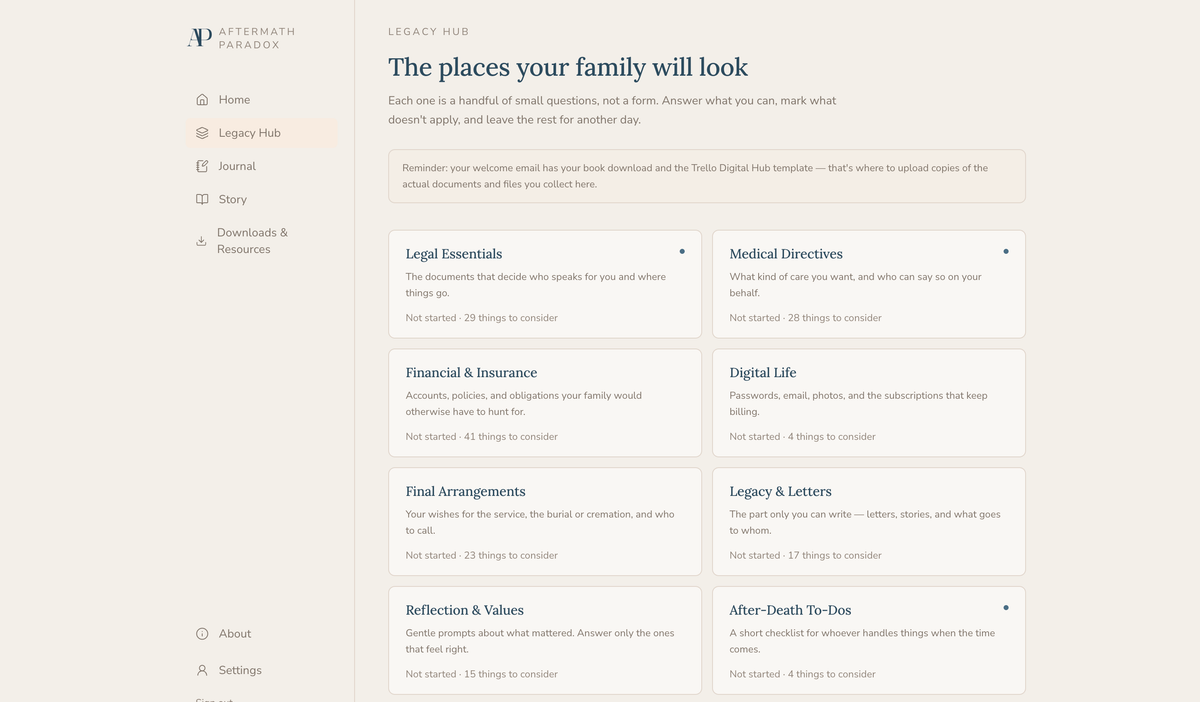Open the Final Arrangements card
Screen dimensions: 1200x702
(545, 522)
